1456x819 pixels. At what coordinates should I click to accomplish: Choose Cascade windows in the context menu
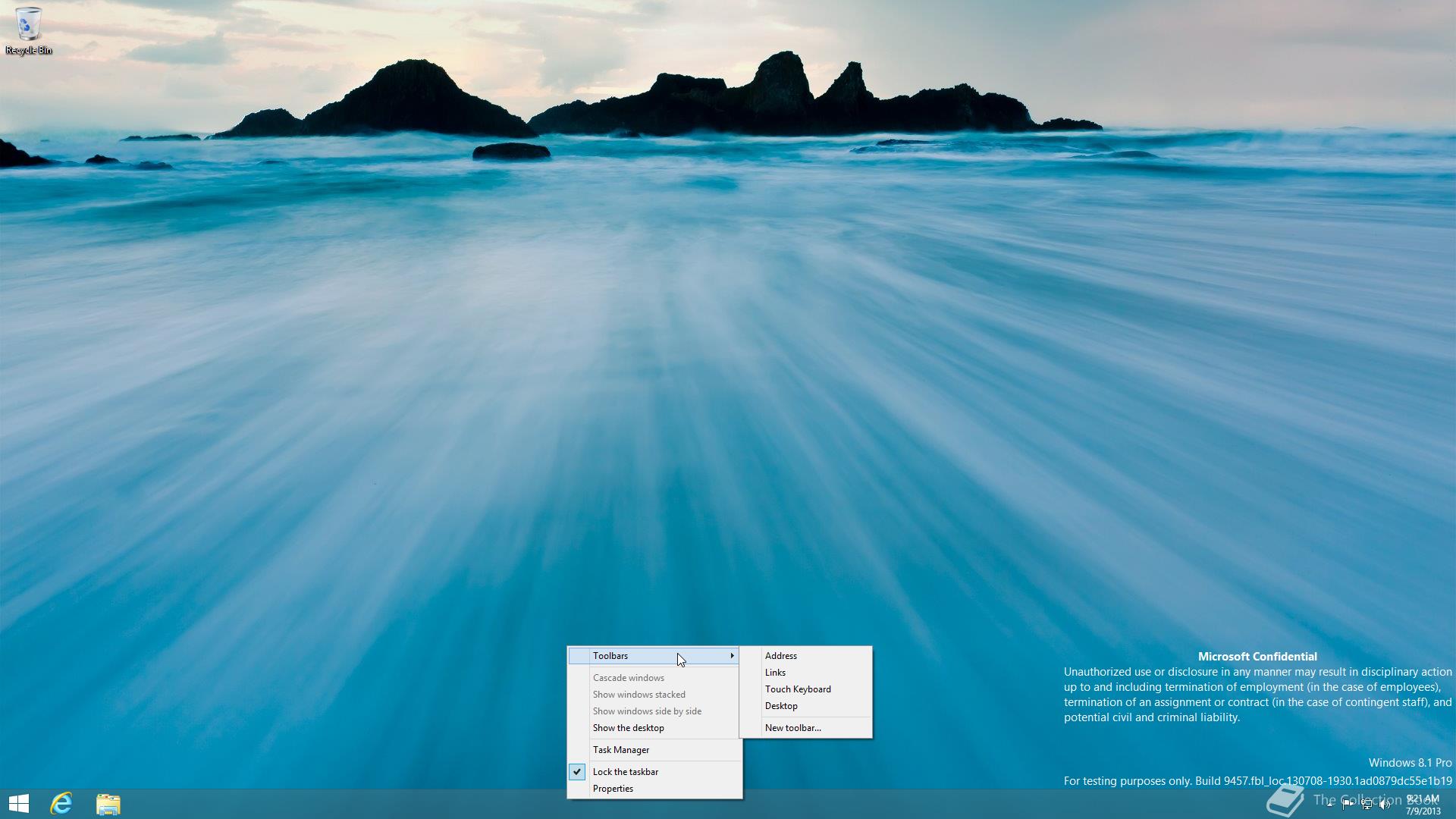(654, 678)
